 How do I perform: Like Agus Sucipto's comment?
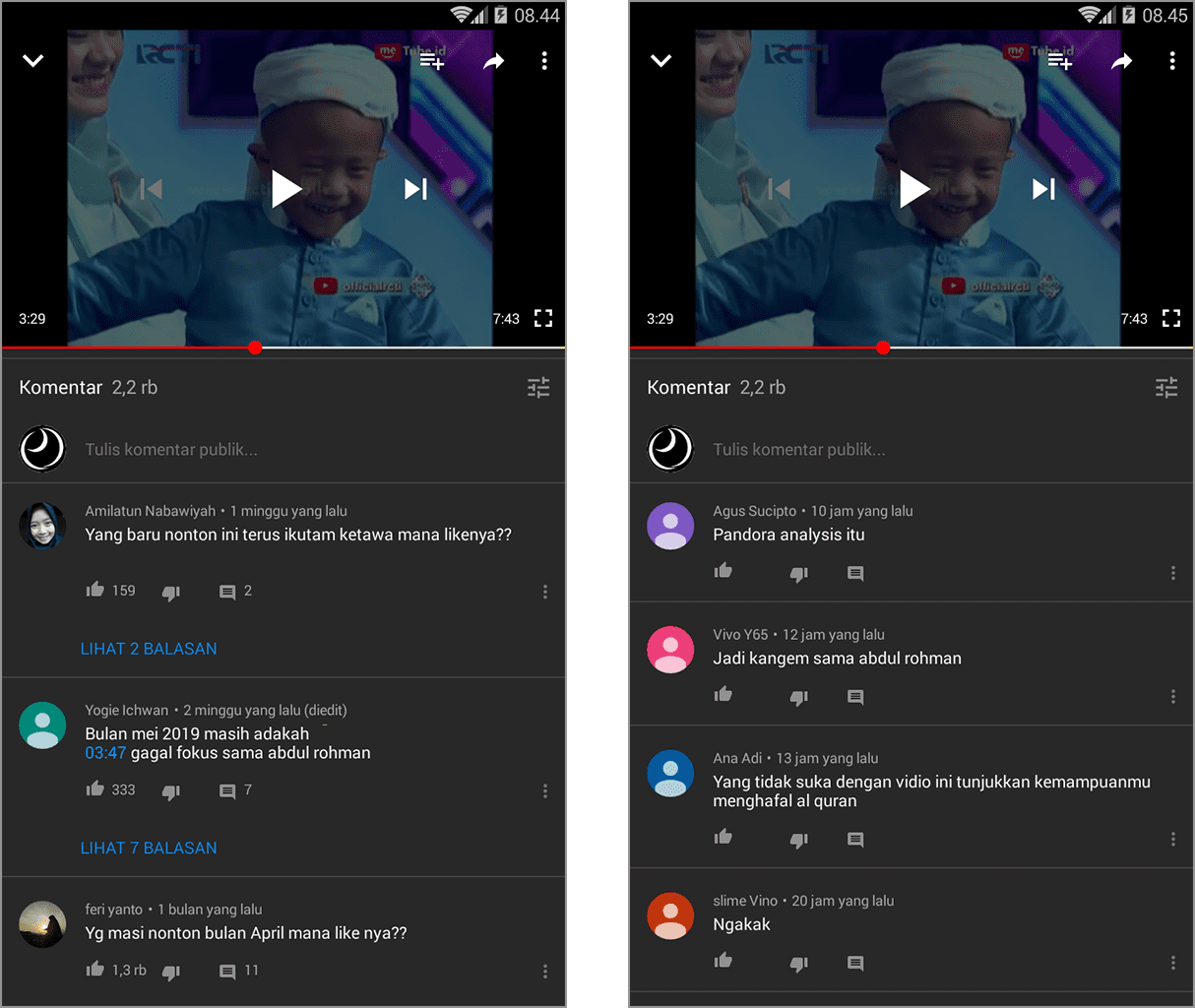723,571
